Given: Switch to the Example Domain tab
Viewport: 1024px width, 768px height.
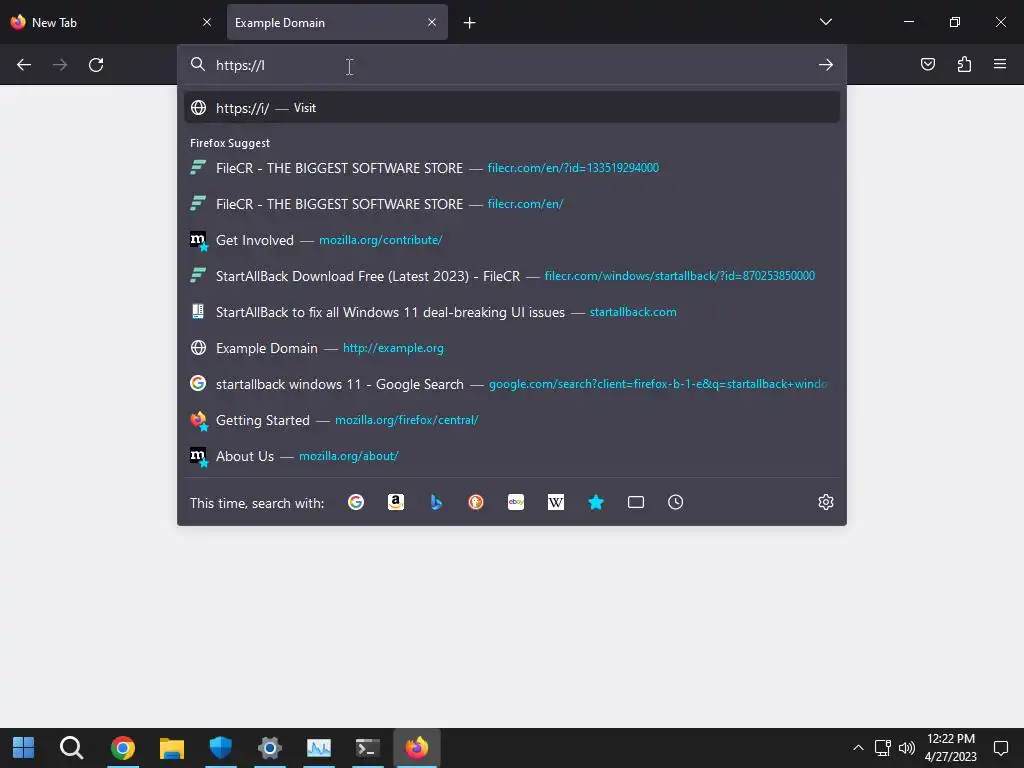Looking at the screenshot, I should coord(337,22).
